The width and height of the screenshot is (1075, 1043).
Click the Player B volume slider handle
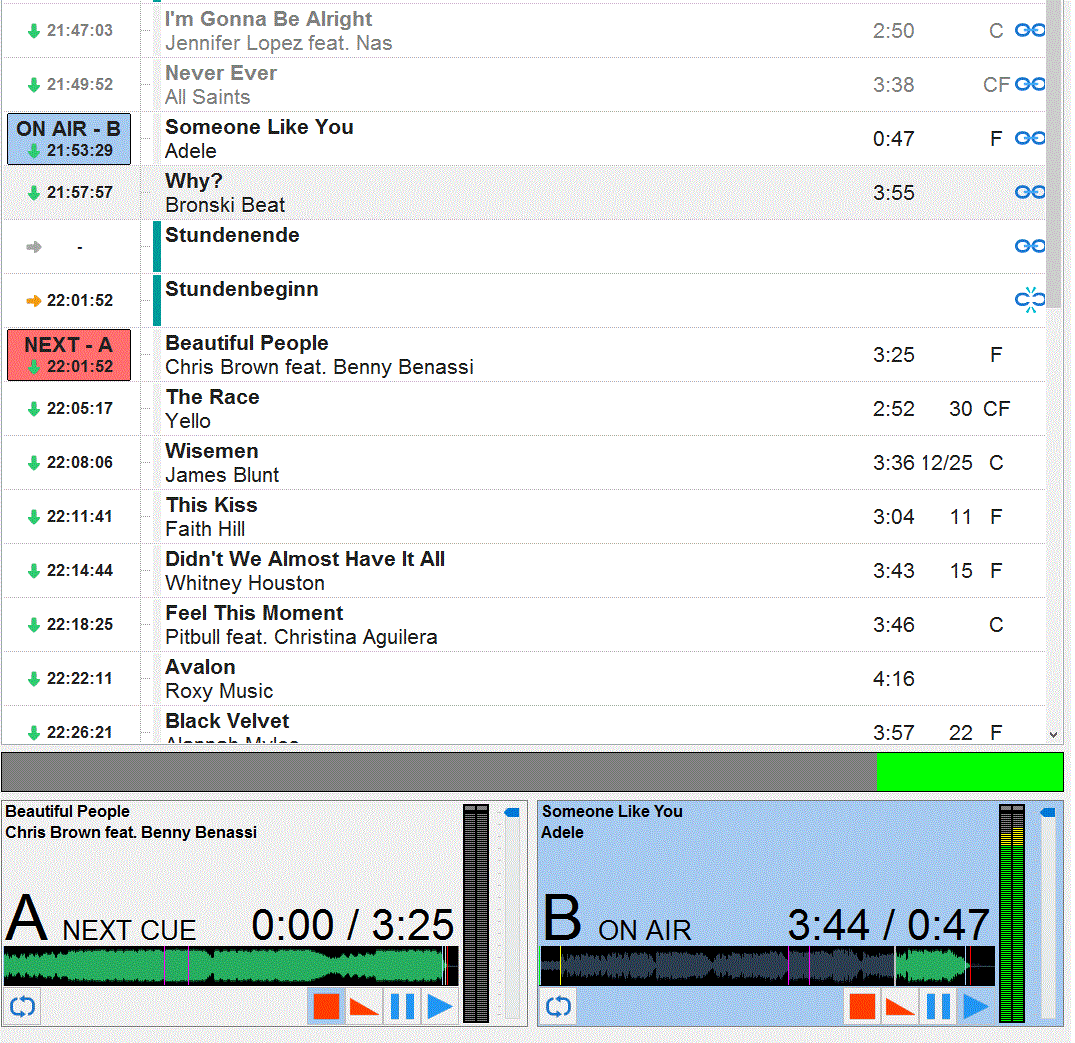pyautogui.click(x=1047, y=813)
